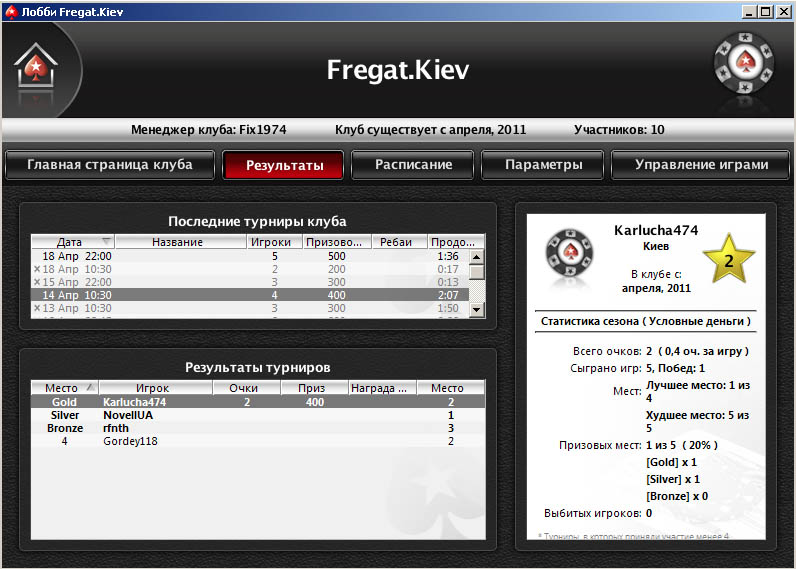
Task: Click the X mark on 18 Апр 10:30 row
Action: pyautogui.click(x=37, y=269)
